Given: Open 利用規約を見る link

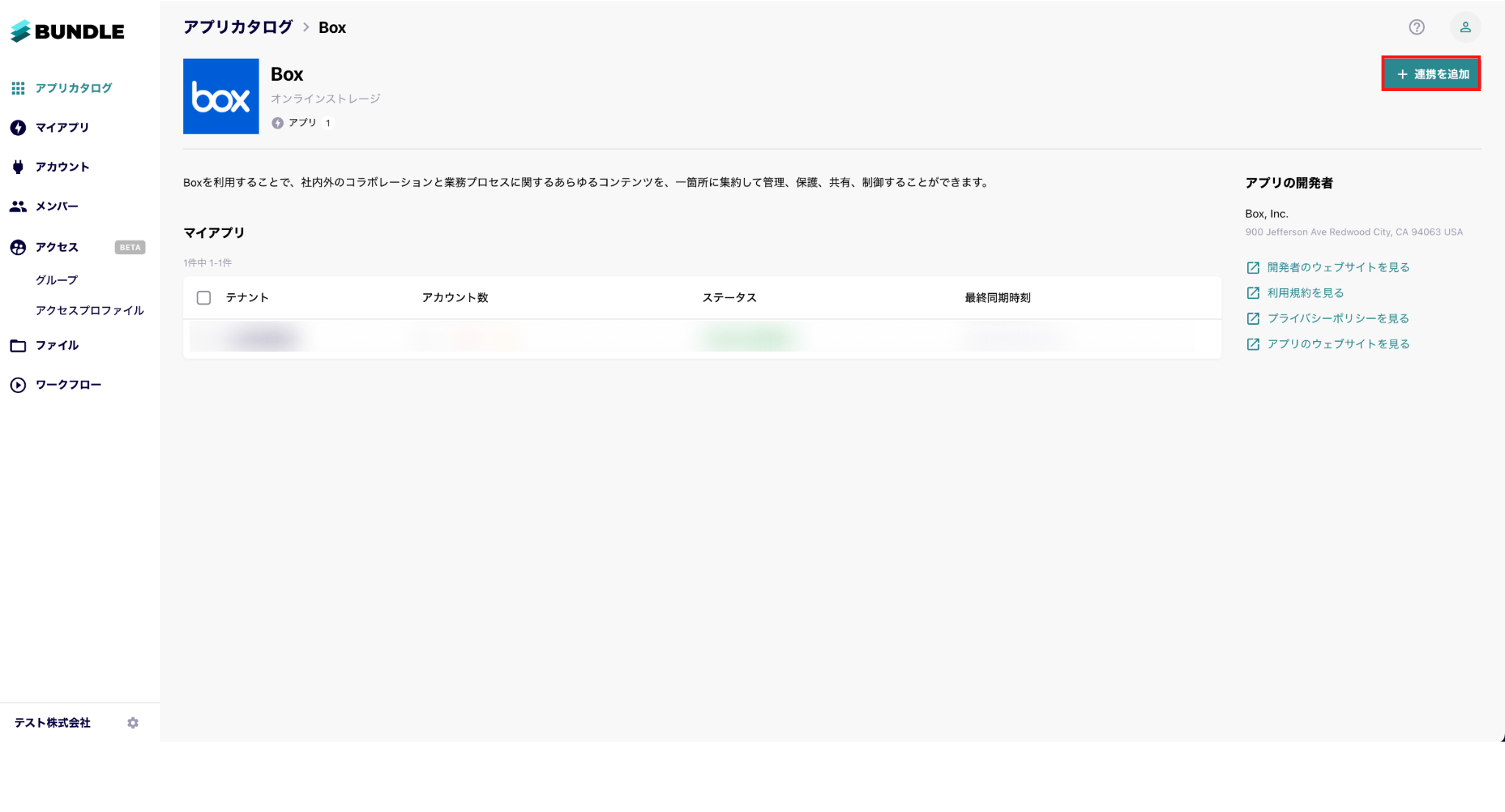Looking at the screenshot, I should [1306, 293].
